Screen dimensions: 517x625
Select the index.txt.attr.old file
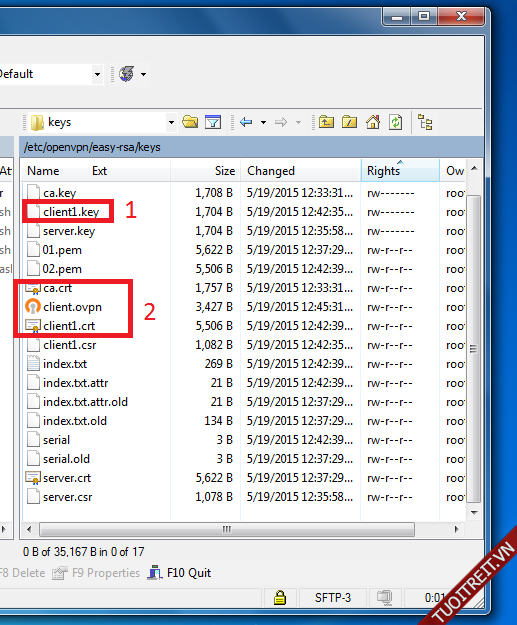85,402
